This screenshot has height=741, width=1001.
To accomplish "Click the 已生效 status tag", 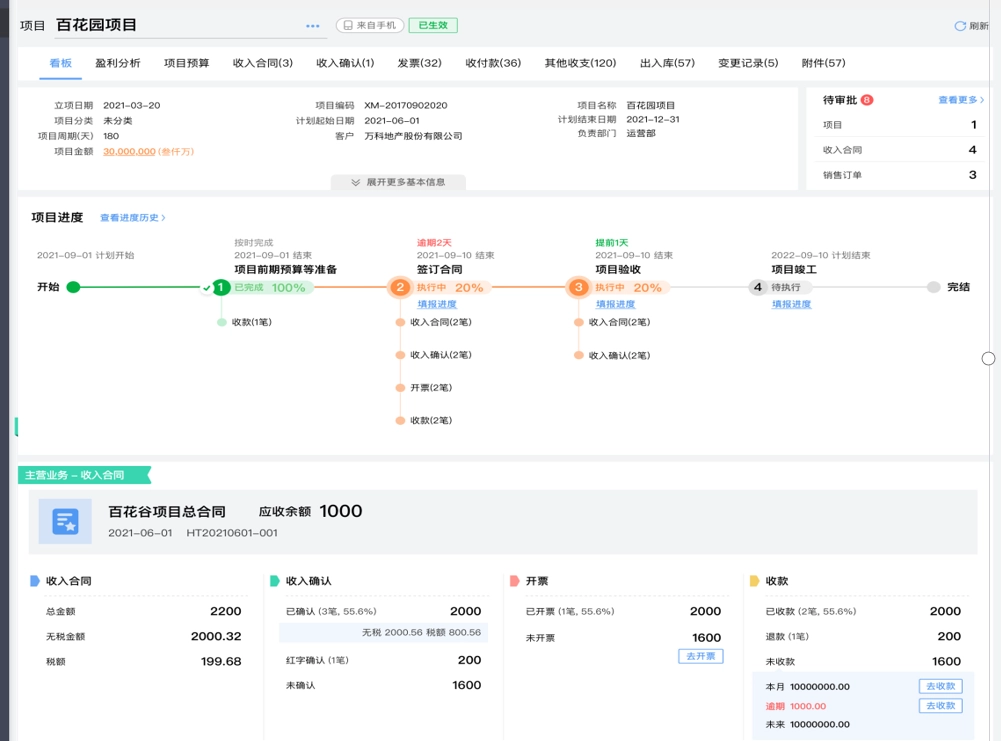I will [432, 25].
